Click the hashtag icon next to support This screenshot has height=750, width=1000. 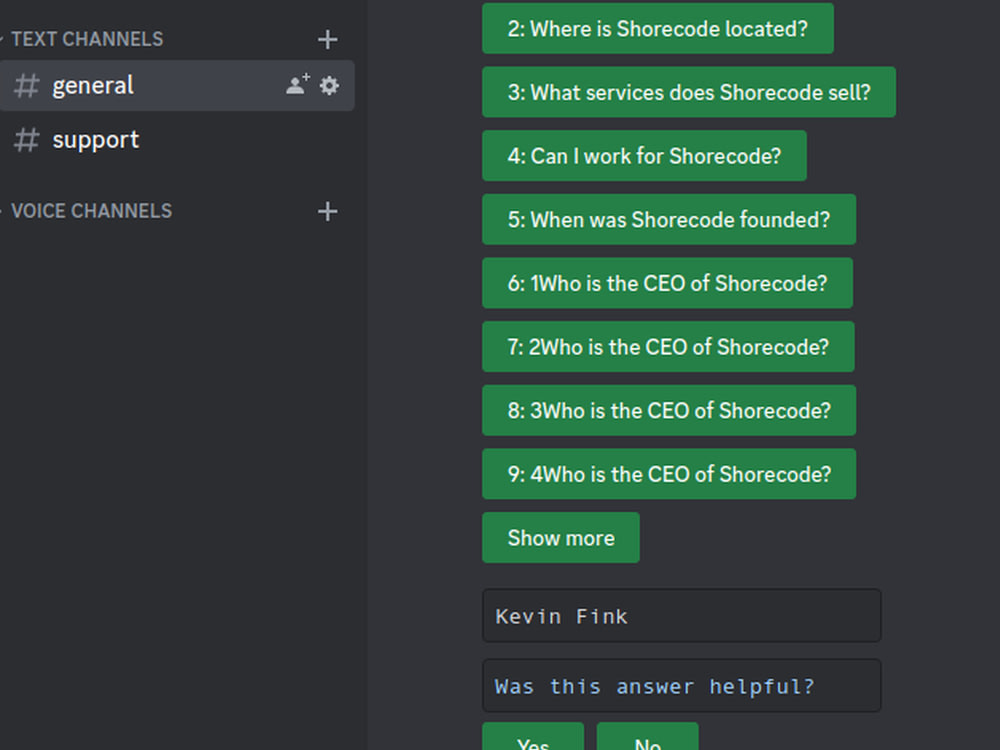point(26,140)
